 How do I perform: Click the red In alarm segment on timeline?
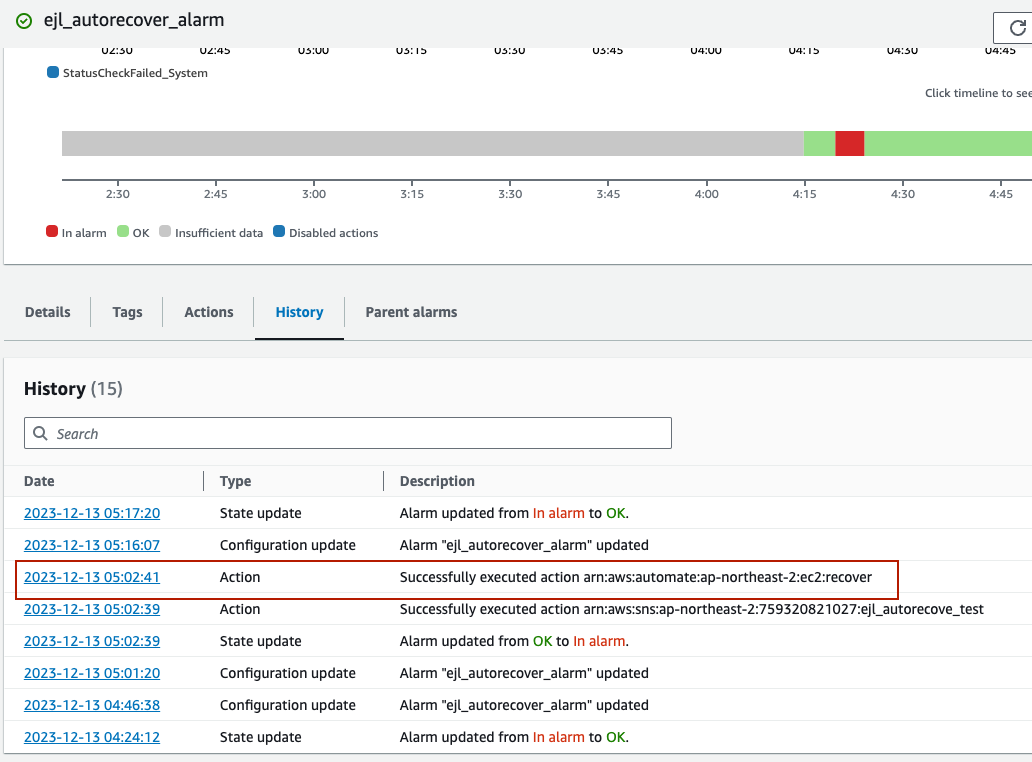[x=849, y=143]
